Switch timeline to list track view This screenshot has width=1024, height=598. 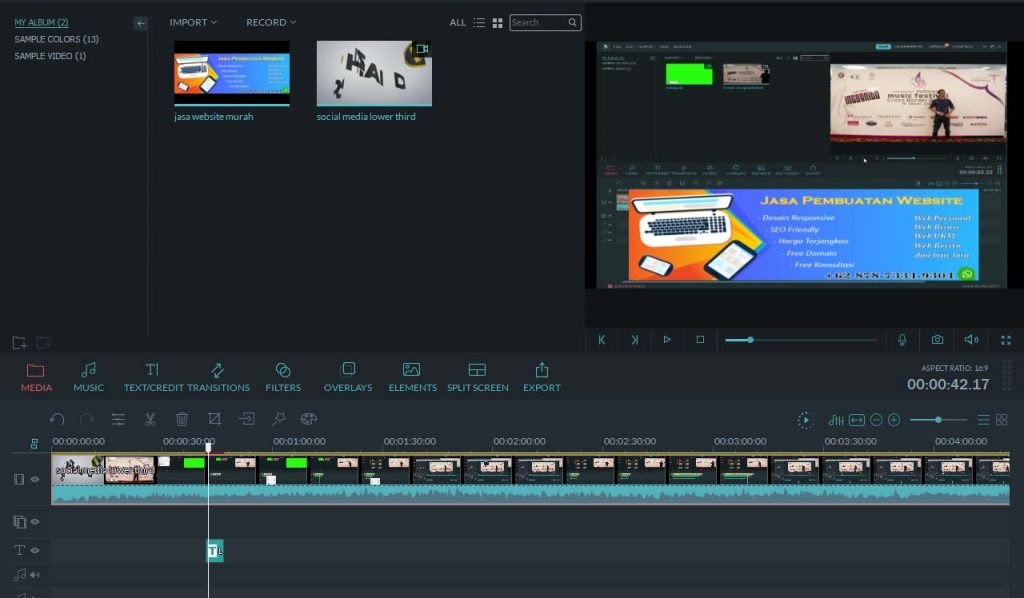(984, 420)
